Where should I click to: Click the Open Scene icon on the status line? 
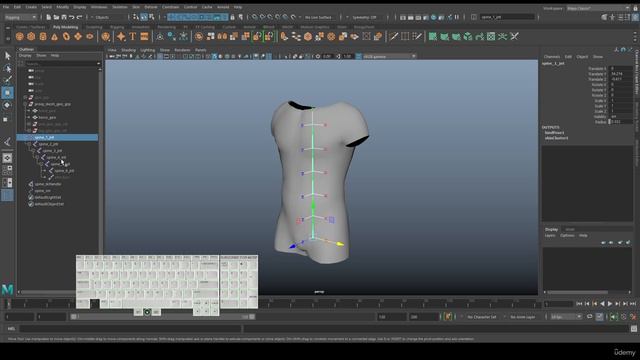[56, 17]
